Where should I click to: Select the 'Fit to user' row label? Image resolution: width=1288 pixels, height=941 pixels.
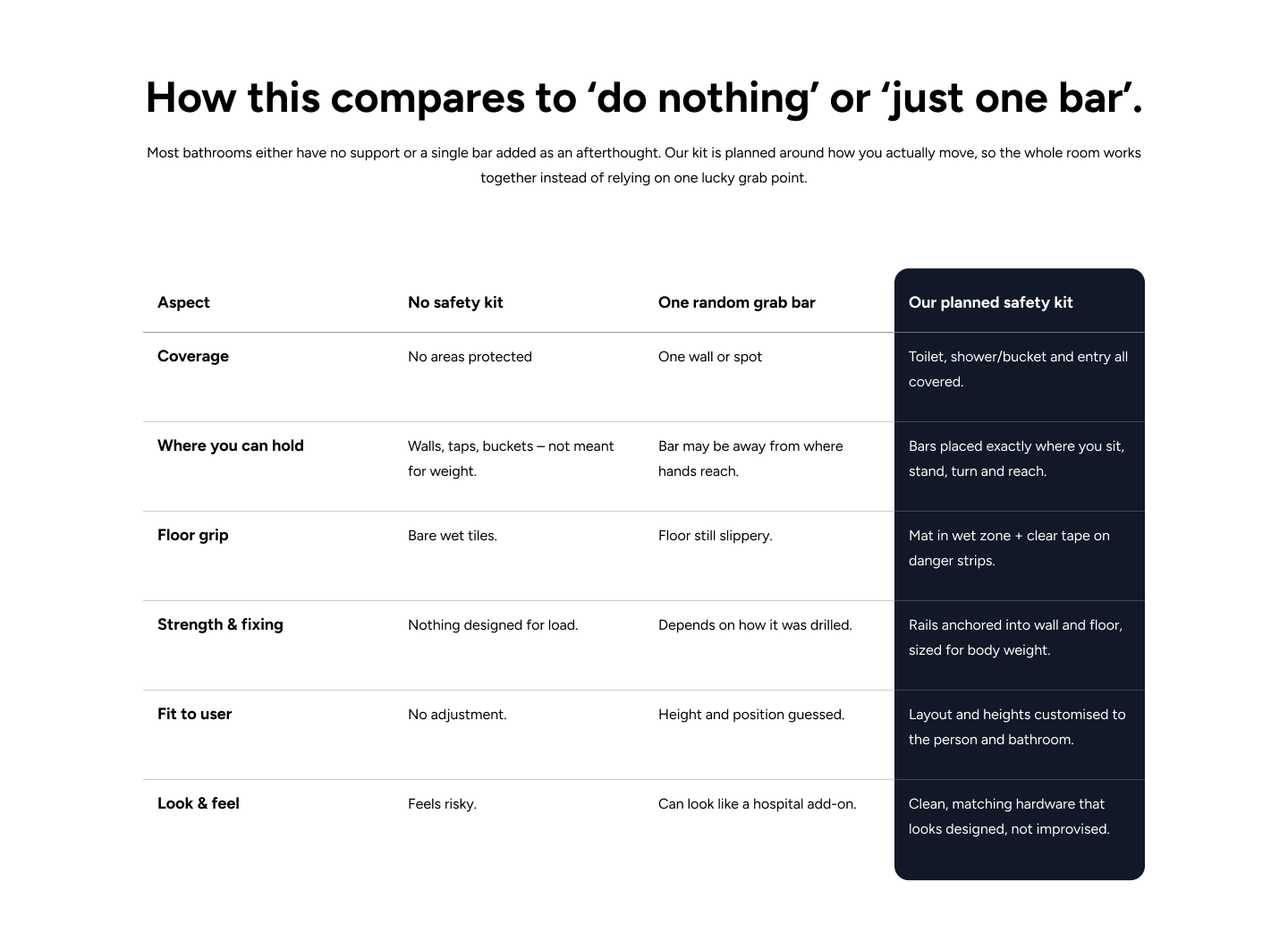point(194,714)
